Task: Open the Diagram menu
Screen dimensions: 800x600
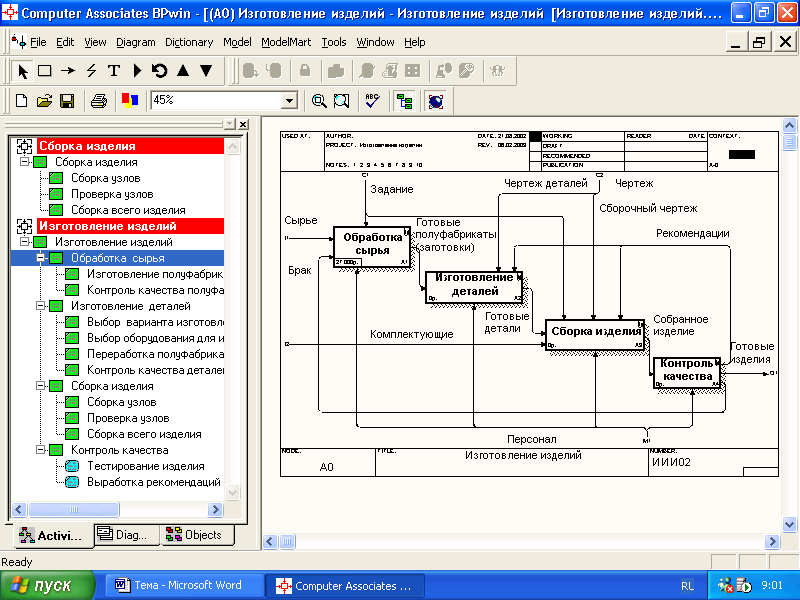Action: coord(136,42)
